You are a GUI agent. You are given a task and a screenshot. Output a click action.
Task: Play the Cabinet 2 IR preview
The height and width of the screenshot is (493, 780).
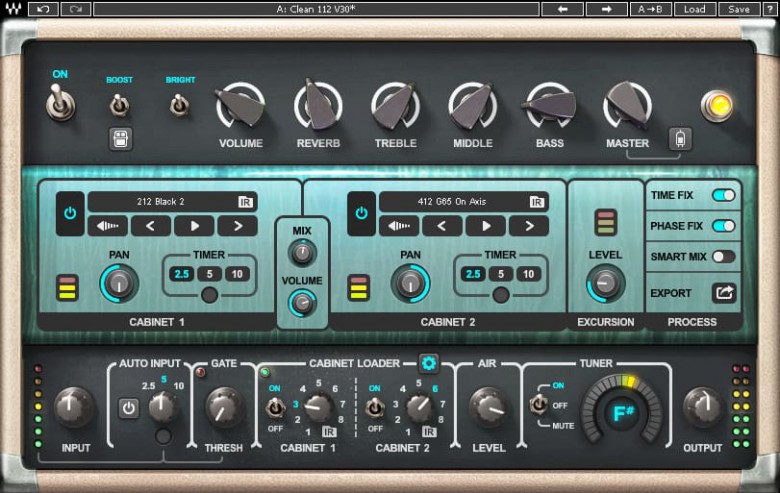(x=486, y=226)
